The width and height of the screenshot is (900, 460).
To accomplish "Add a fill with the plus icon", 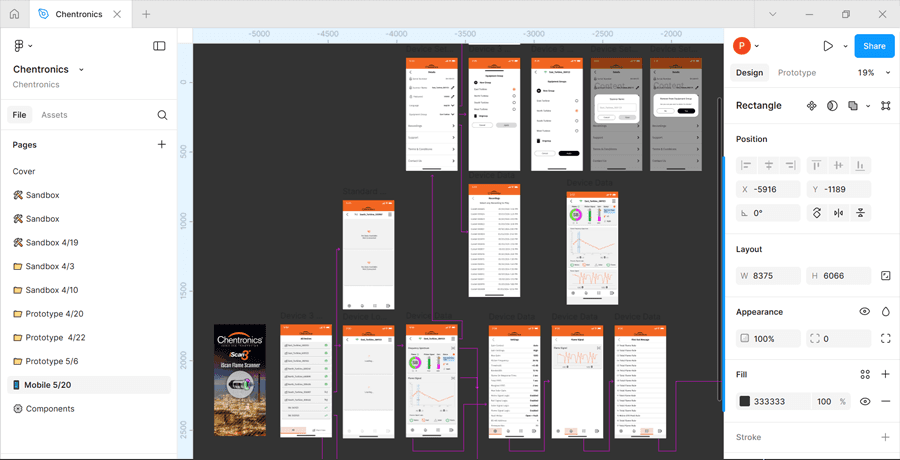I will coord(885,374).
